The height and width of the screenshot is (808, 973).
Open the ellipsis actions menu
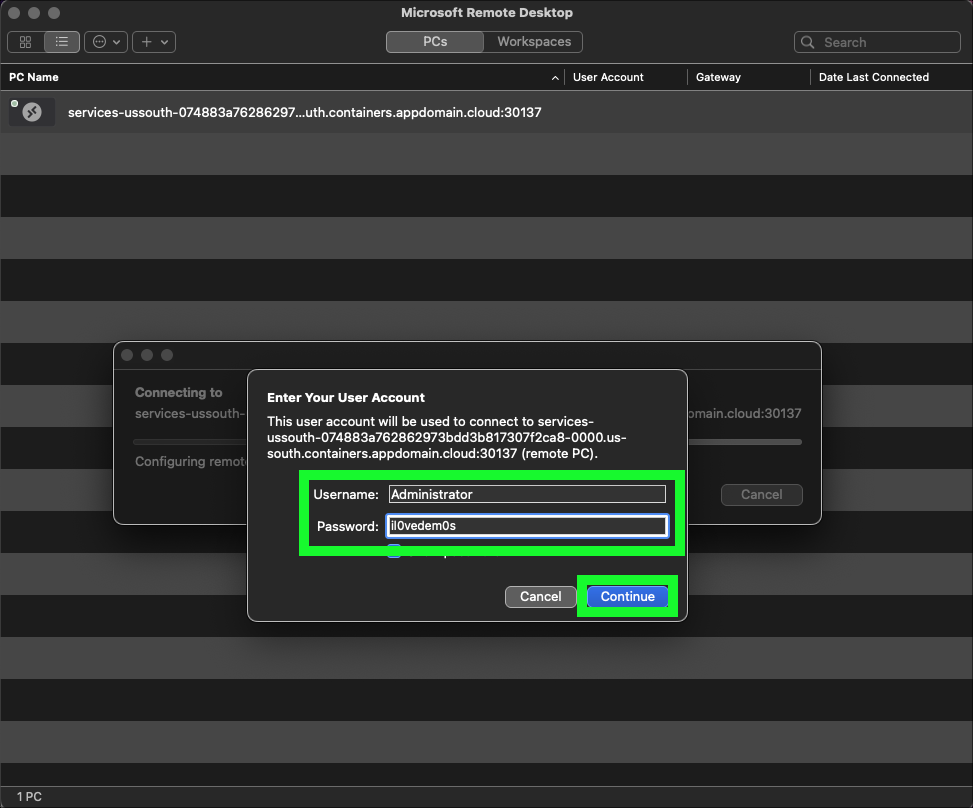pyautogui.click(x=105, y=42)
